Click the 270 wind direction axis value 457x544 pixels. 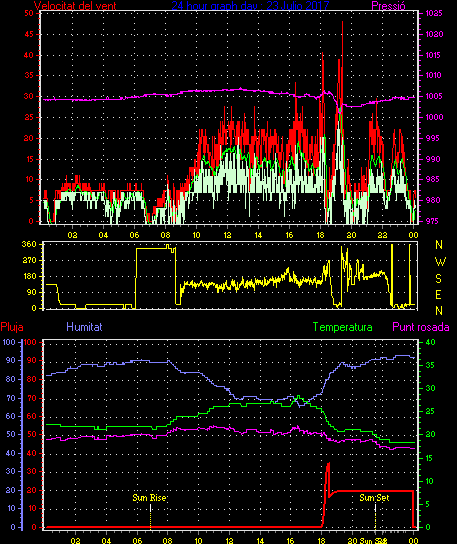(29, 260)
